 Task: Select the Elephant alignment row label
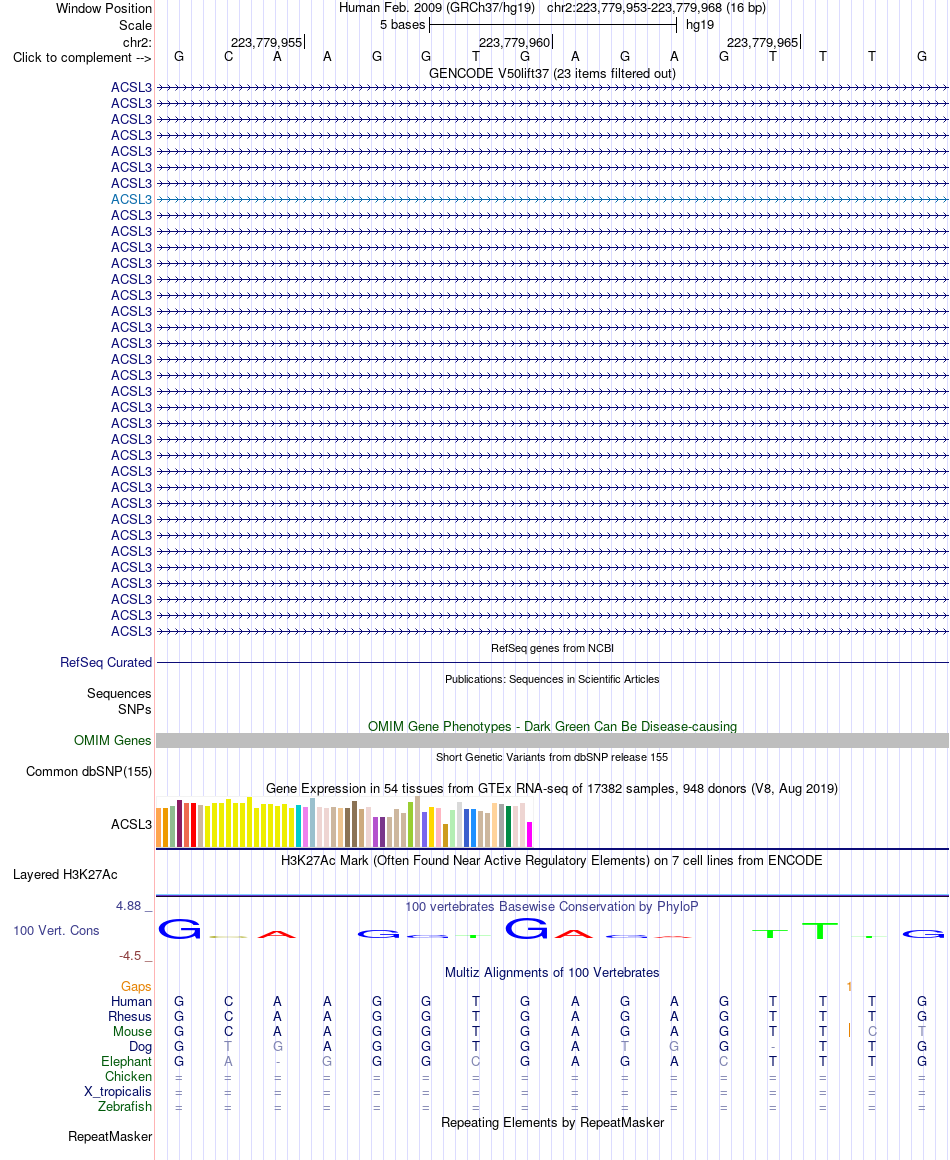coord(127,1062)
